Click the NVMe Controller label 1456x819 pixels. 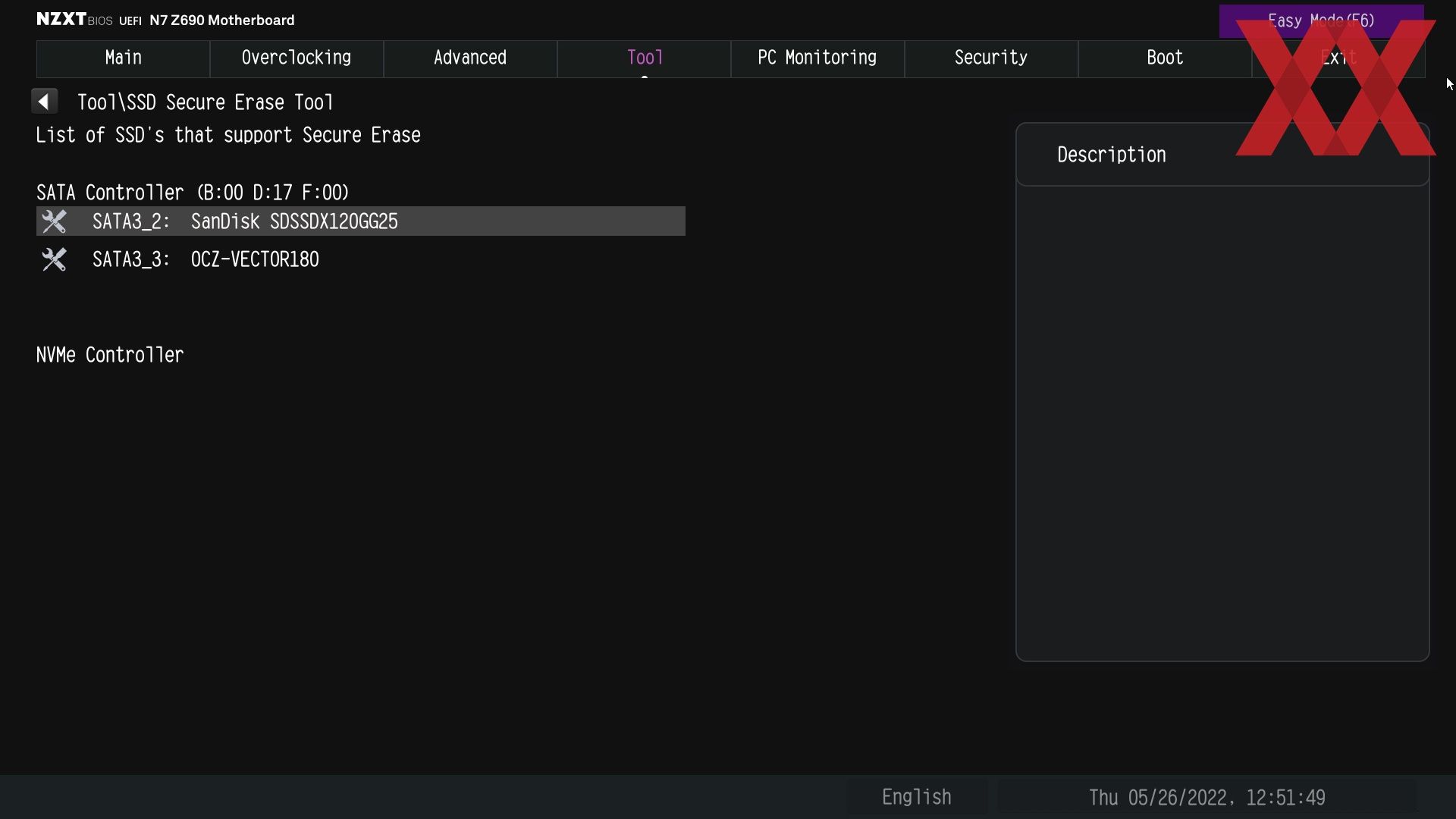(x=110, y=355)
